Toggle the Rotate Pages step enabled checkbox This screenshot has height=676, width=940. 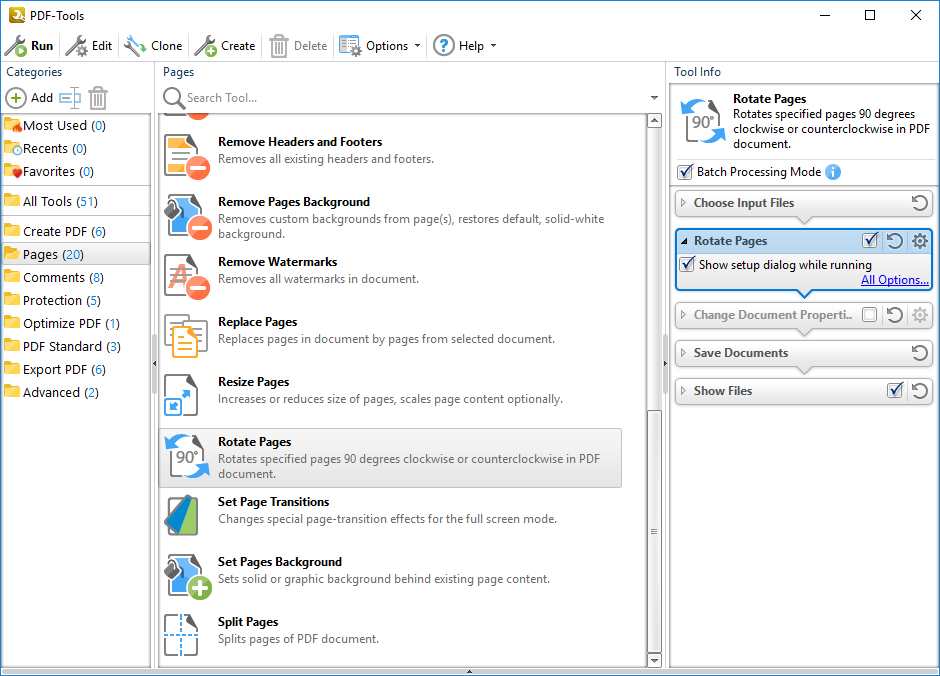coord(870,241)
